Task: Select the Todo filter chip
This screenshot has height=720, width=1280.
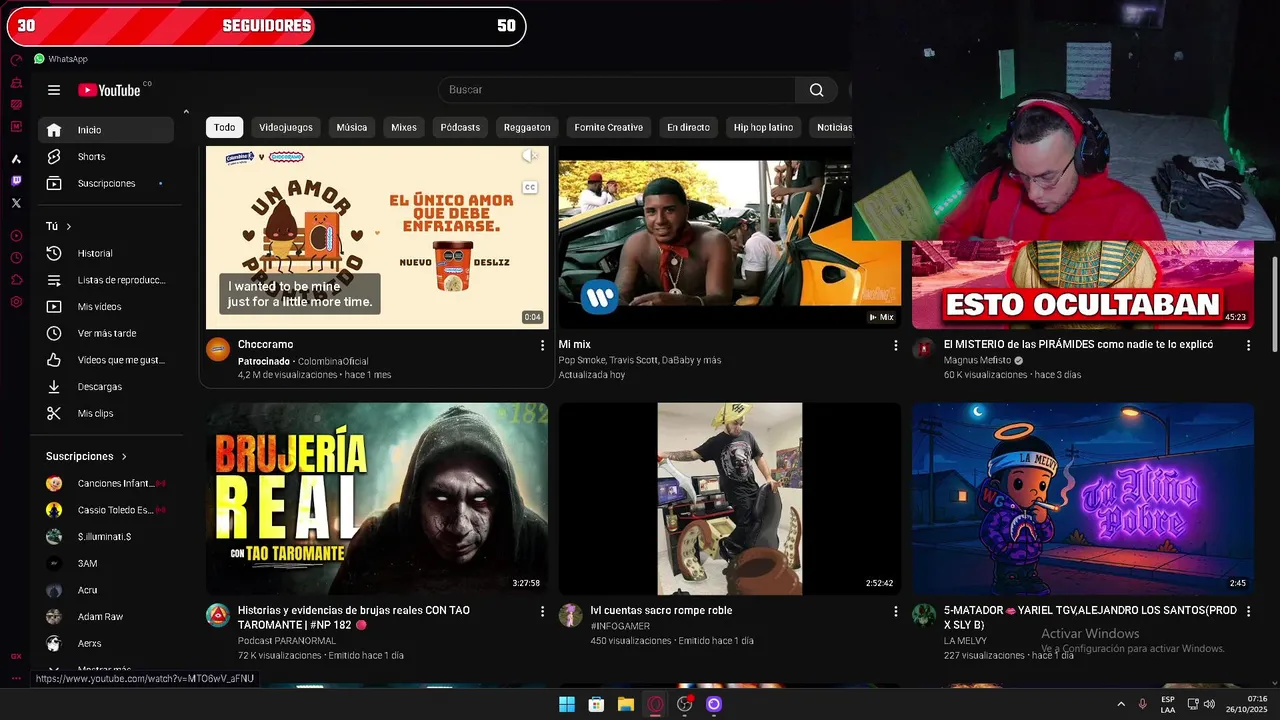Action: click(224, 128)
